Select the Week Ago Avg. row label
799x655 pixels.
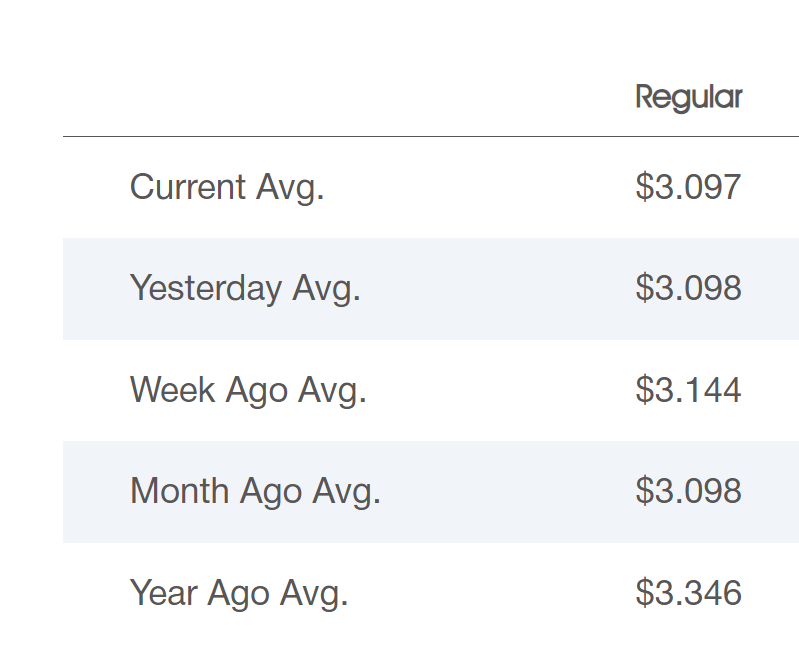(x=248, y=390)
